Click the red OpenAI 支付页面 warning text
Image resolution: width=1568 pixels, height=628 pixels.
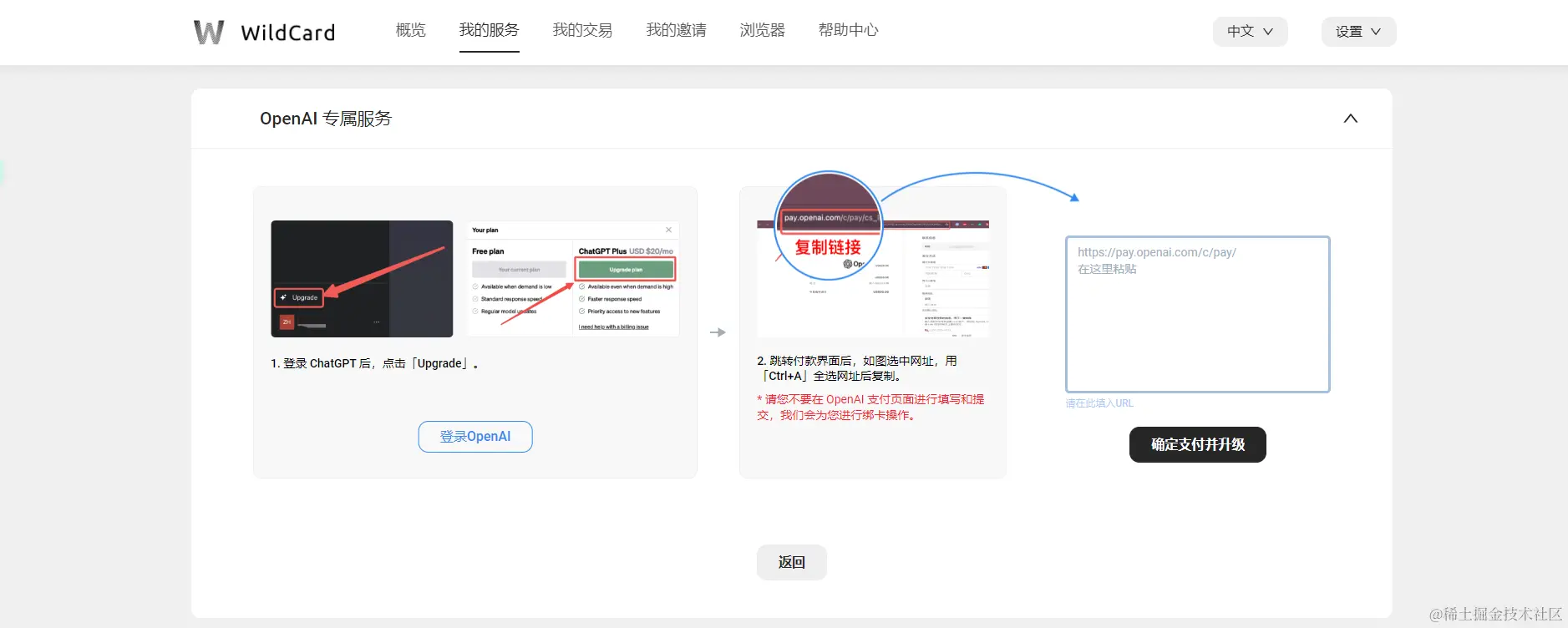(x=870, y=408)
